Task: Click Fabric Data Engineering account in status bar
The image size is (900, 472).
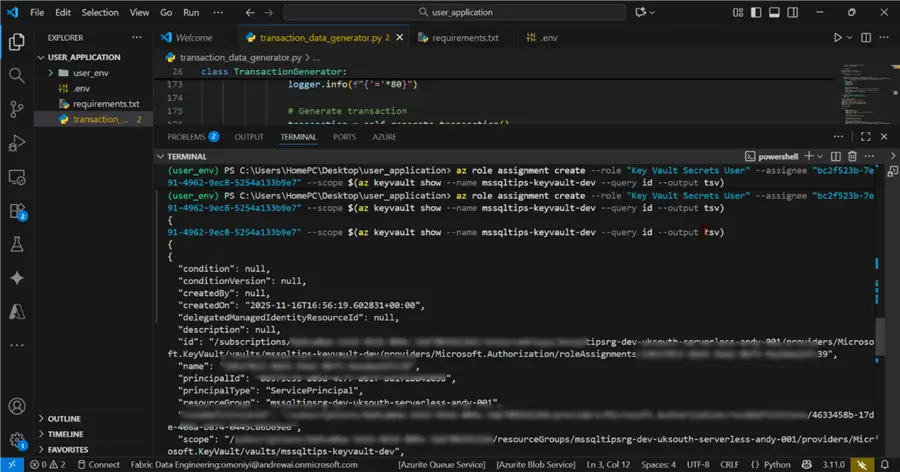Action: (x=244, y=465)
